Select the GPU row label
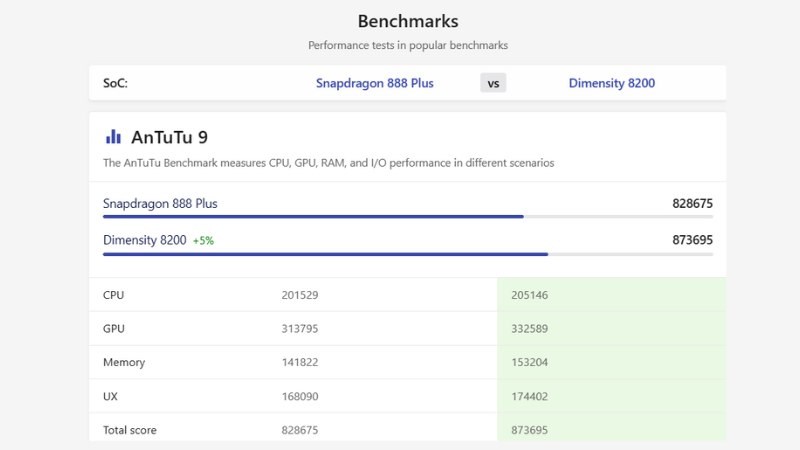Image resolution: width=800 pixels, height=450 pixels. point(114,329)
